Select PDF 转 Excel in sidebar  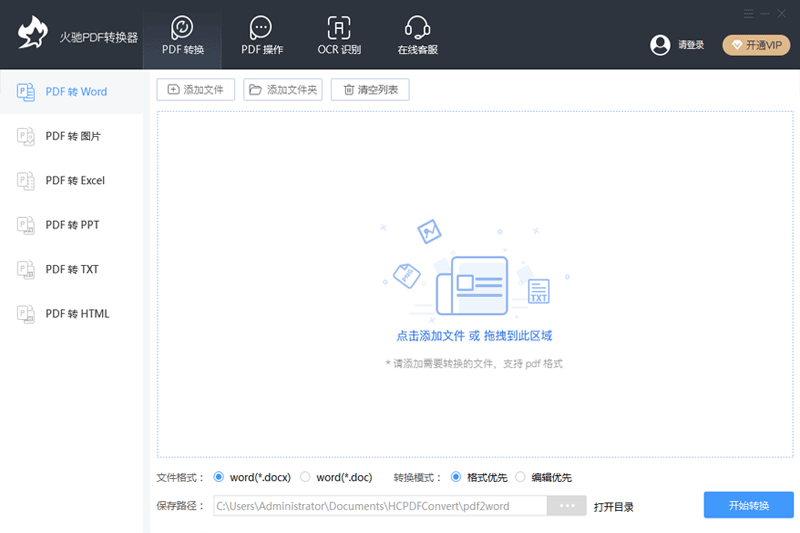71,181
